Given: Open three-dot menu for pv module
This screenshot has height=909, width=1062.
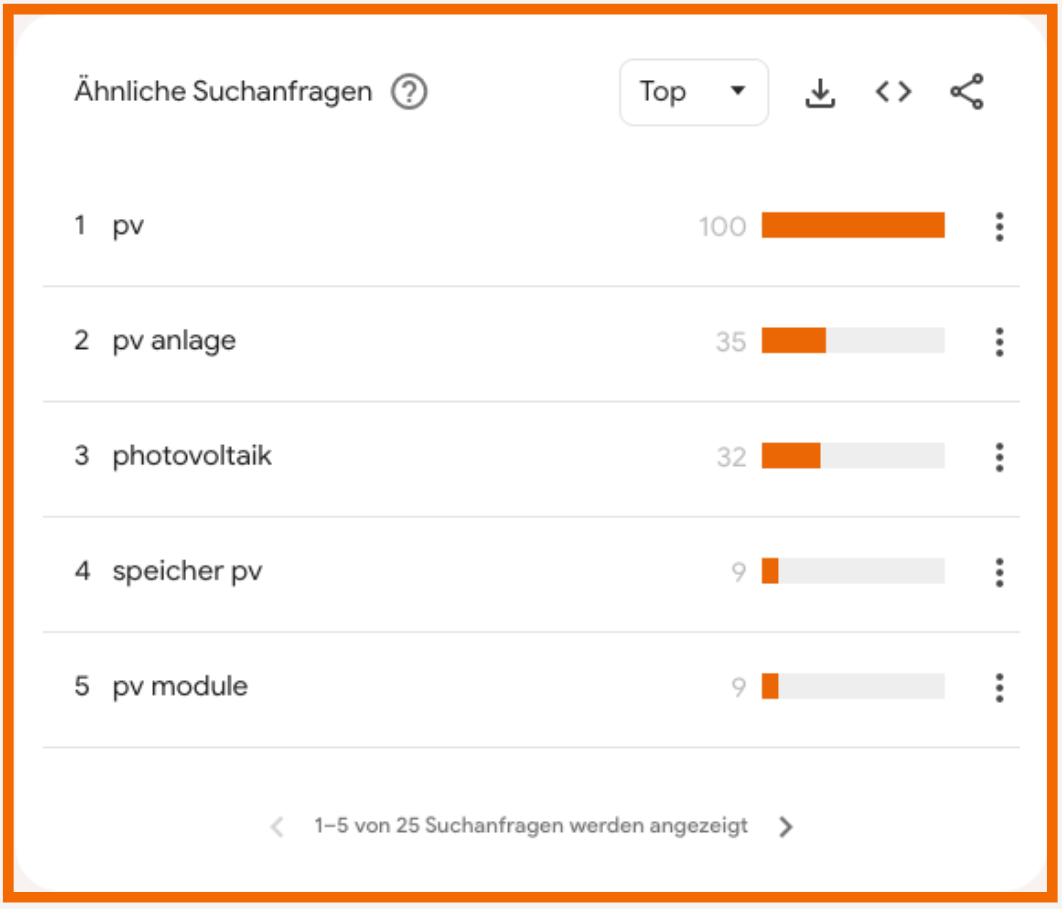Looking at the screenshot, I should [x=999, y=687].
